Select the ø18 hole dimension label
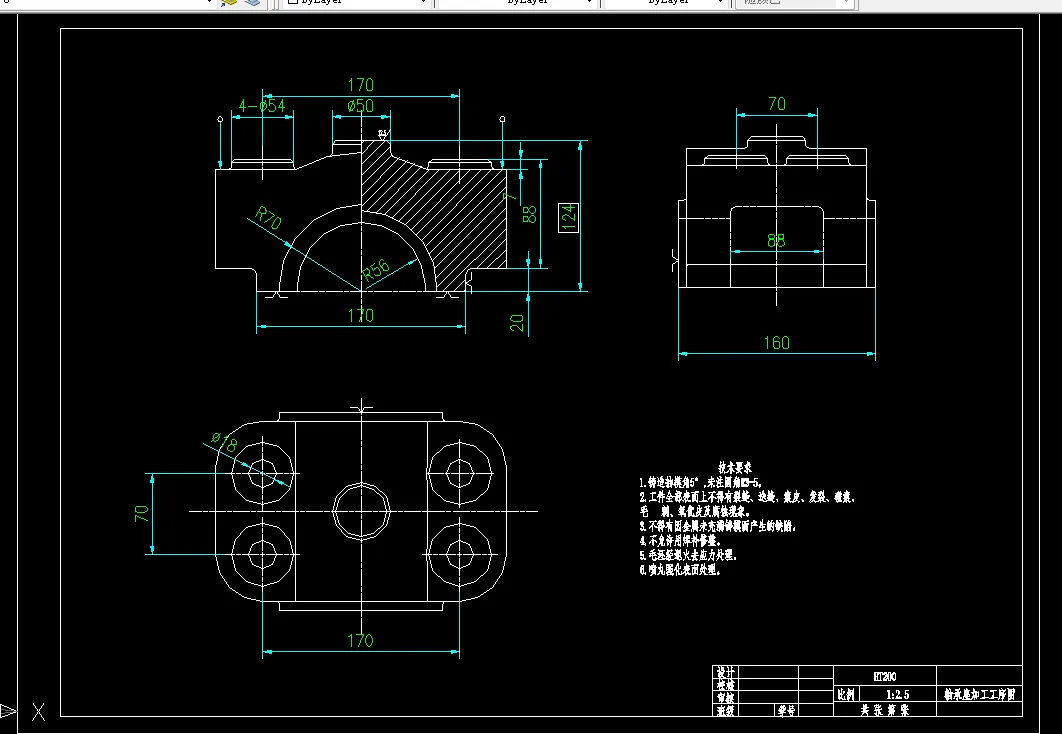1062x734 pixels. (x=224, y=441)
